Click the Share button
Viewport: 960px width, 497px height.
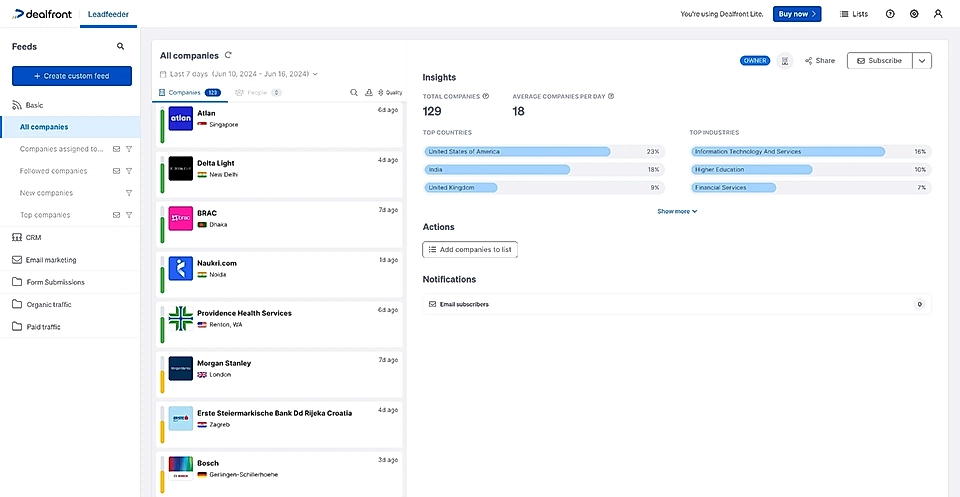point(820,61)
